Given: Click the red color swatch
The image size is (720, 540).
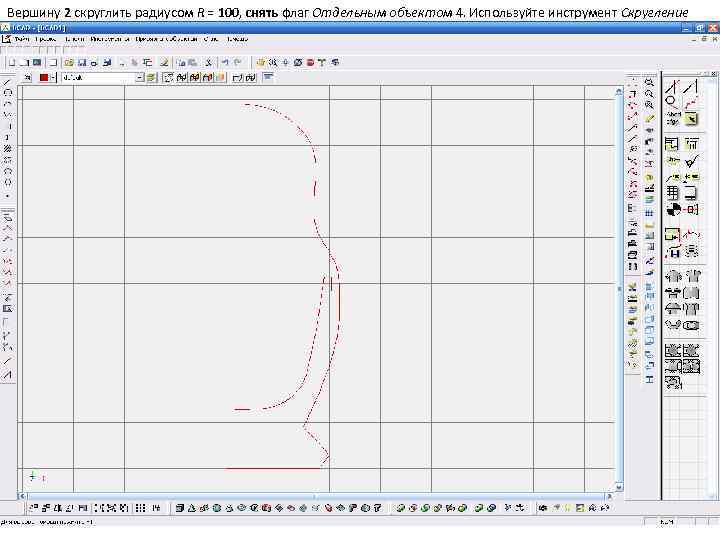Looking at the screenshot, I should pos(44,78).
